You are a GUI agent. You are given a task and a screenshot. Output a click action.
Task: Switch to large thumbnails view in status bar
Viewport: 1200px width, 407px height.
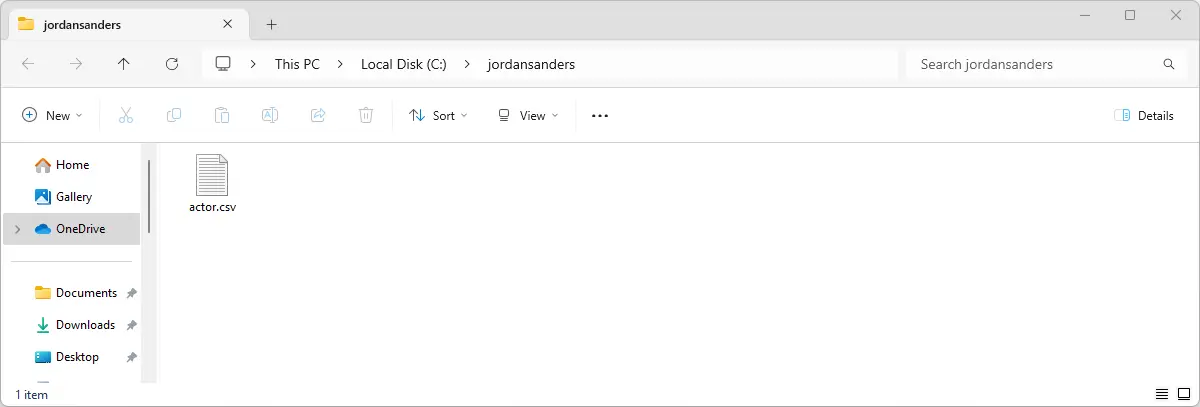tap(1183, 394)
